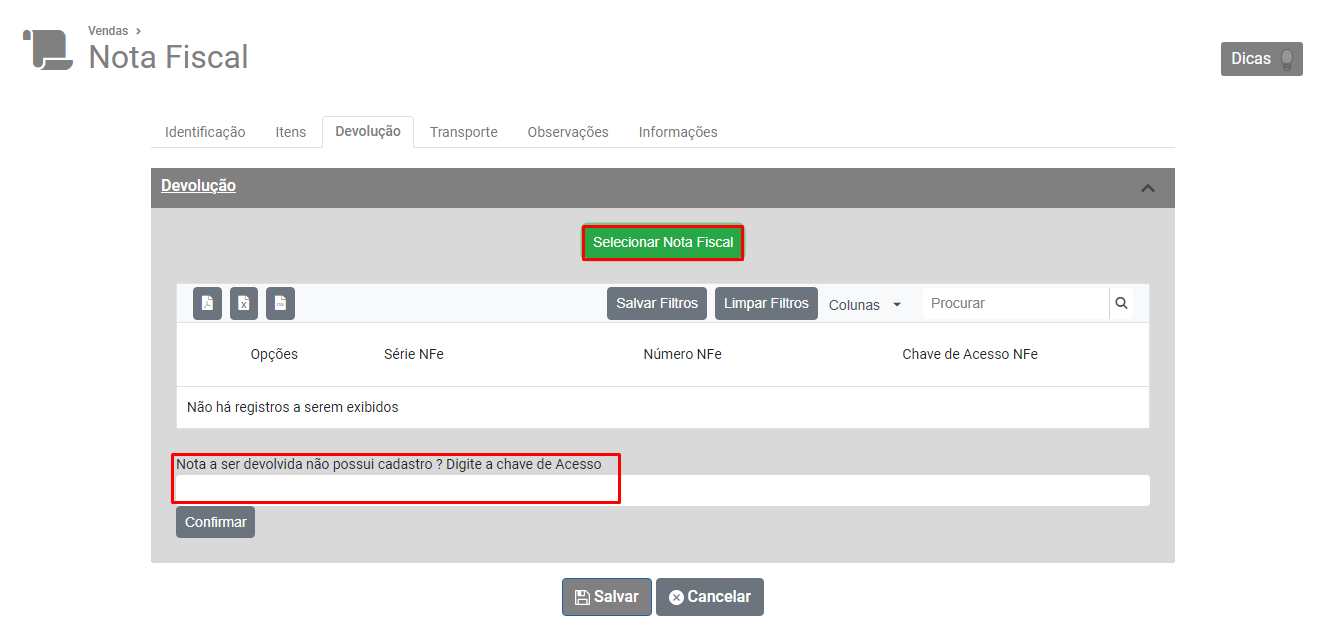Click 'Não há registros a serem exibidos' text
1331x632 pixels.
click(x=293, y=407)
